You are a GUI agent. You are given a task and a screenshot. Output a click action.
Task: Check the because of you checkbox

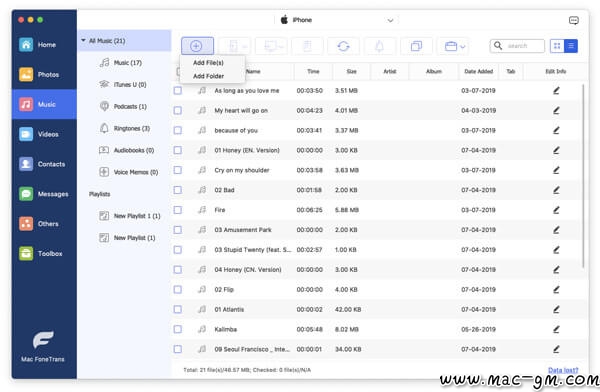click(178, 131)
